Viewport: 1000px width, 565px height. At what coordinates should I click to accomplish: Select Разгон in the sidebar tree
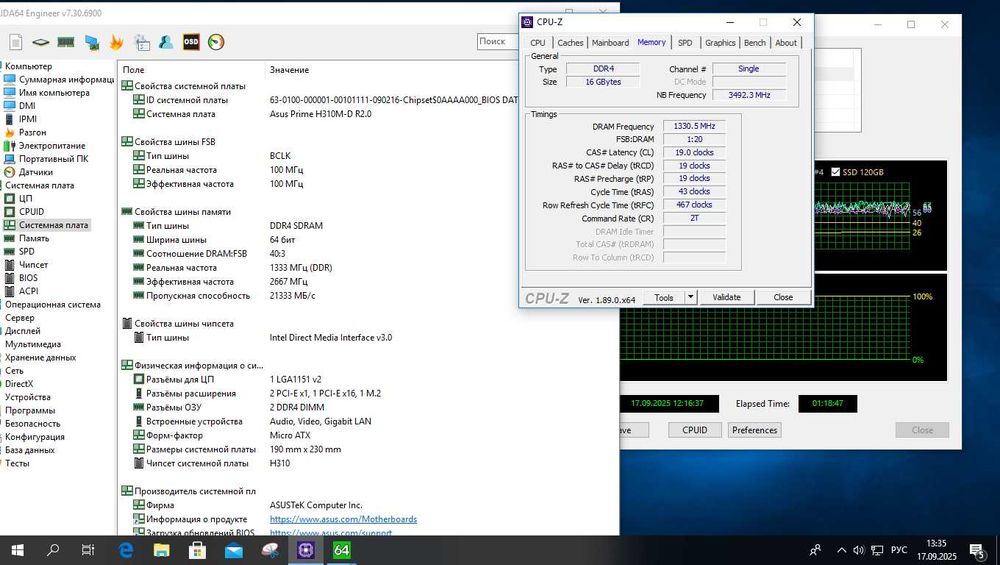[33, 133]
